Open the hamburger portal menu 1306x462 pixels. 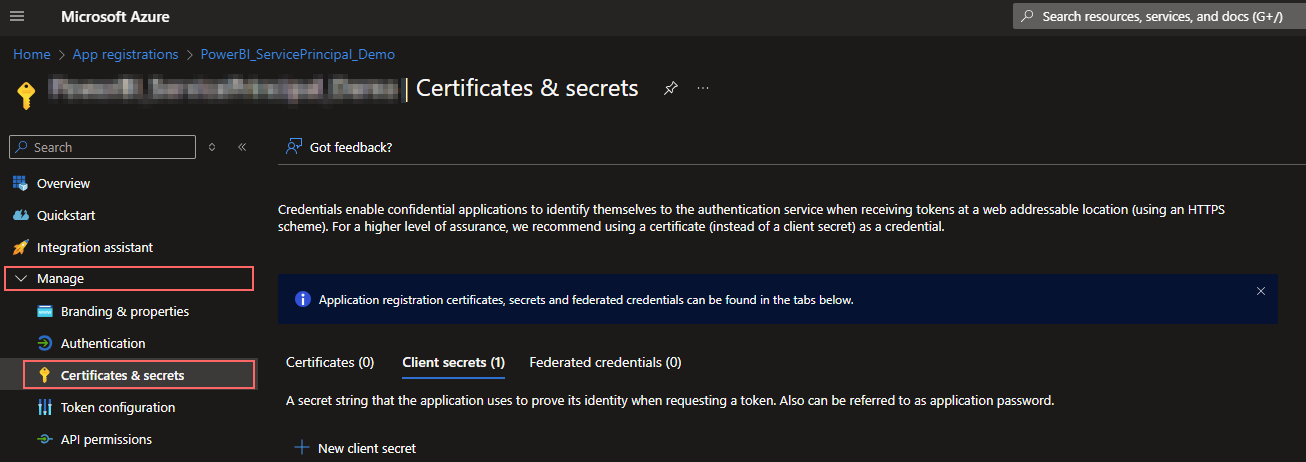point(17,16)
